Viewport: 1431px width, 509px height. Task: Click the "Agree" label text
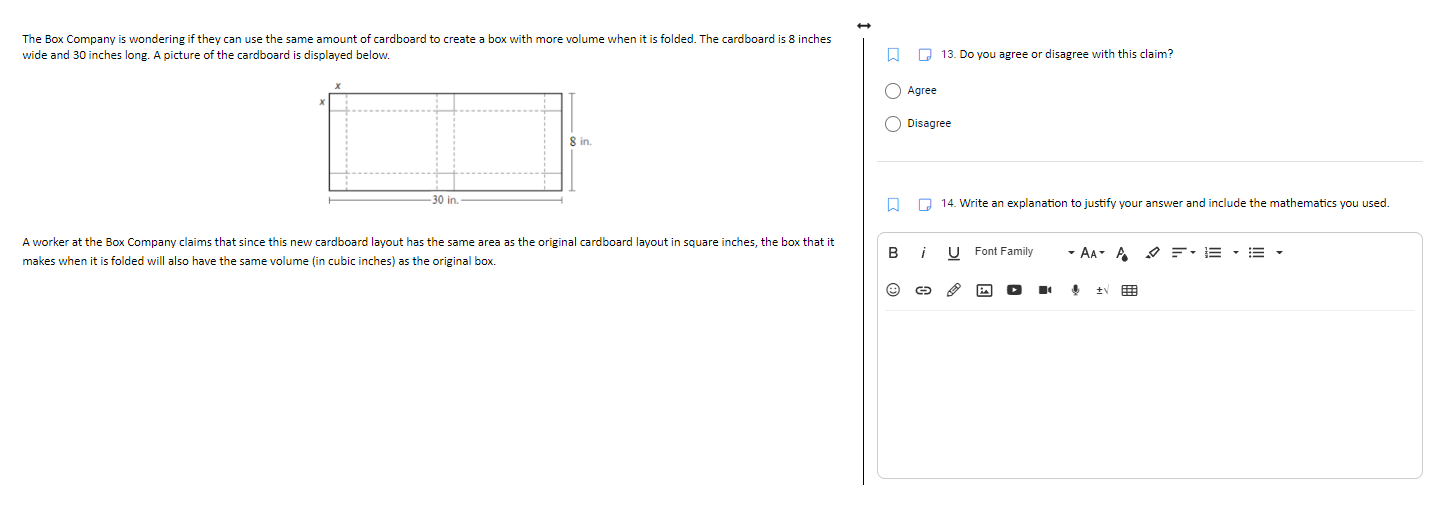click(922, 91)
